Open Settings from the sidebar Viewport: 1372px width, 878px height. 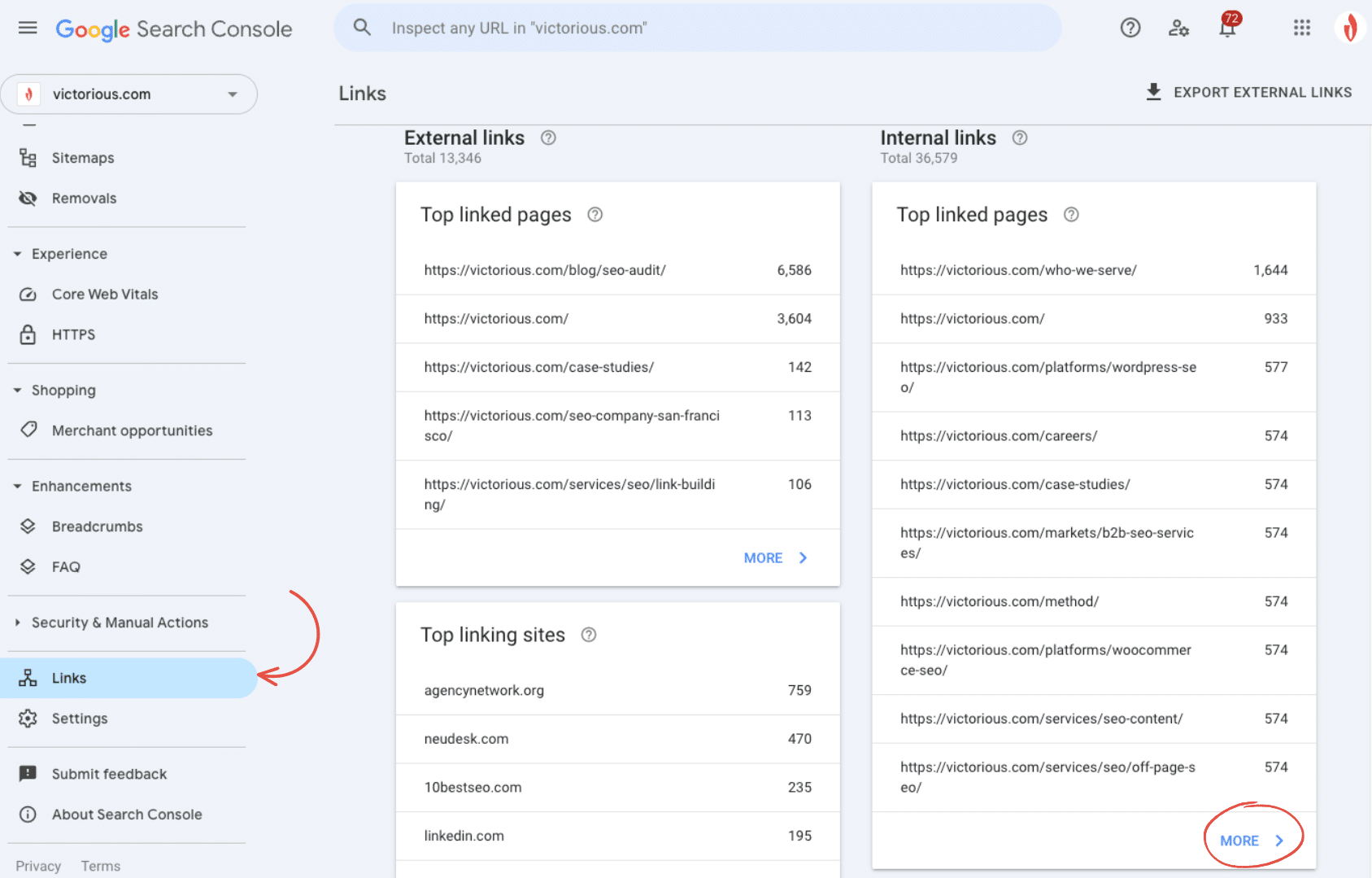click(80, 719)
